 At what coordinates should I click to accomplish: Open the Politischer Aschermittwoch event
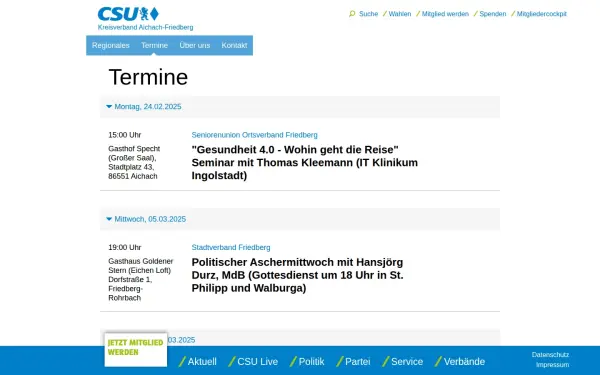tap(297, 275)
